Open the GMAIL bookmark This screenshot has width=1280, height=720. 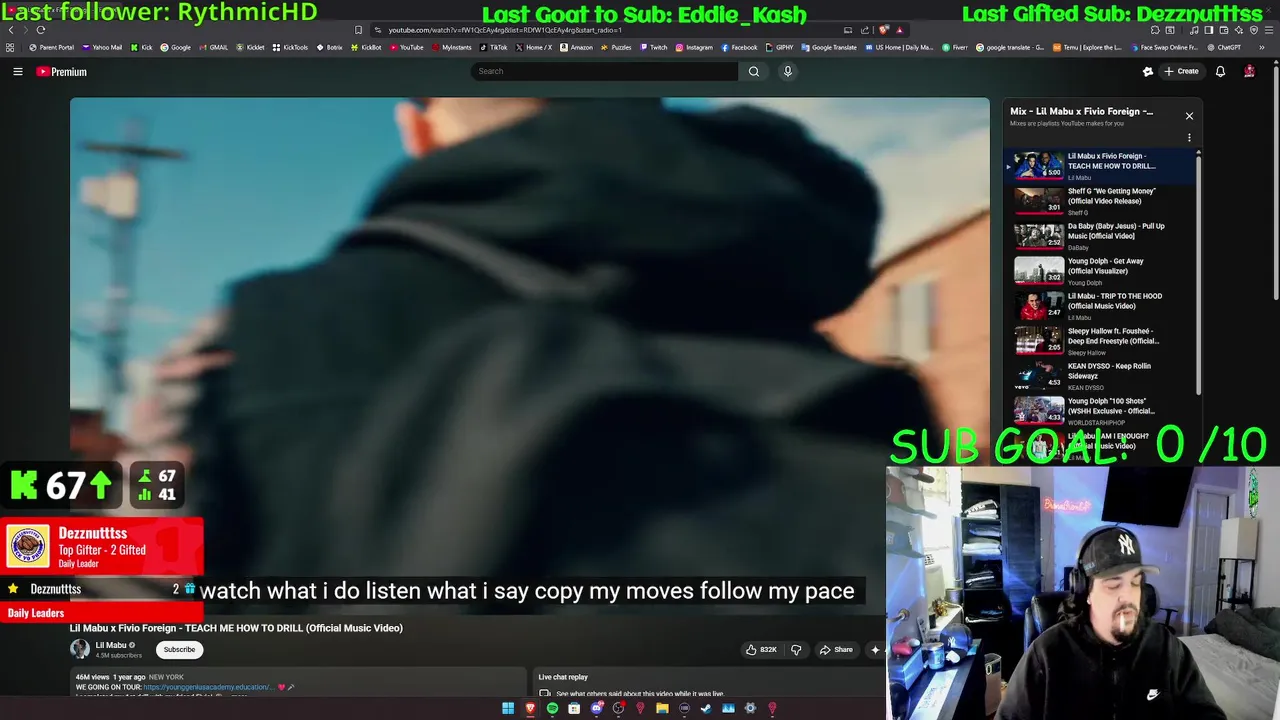tap(214, 47)
